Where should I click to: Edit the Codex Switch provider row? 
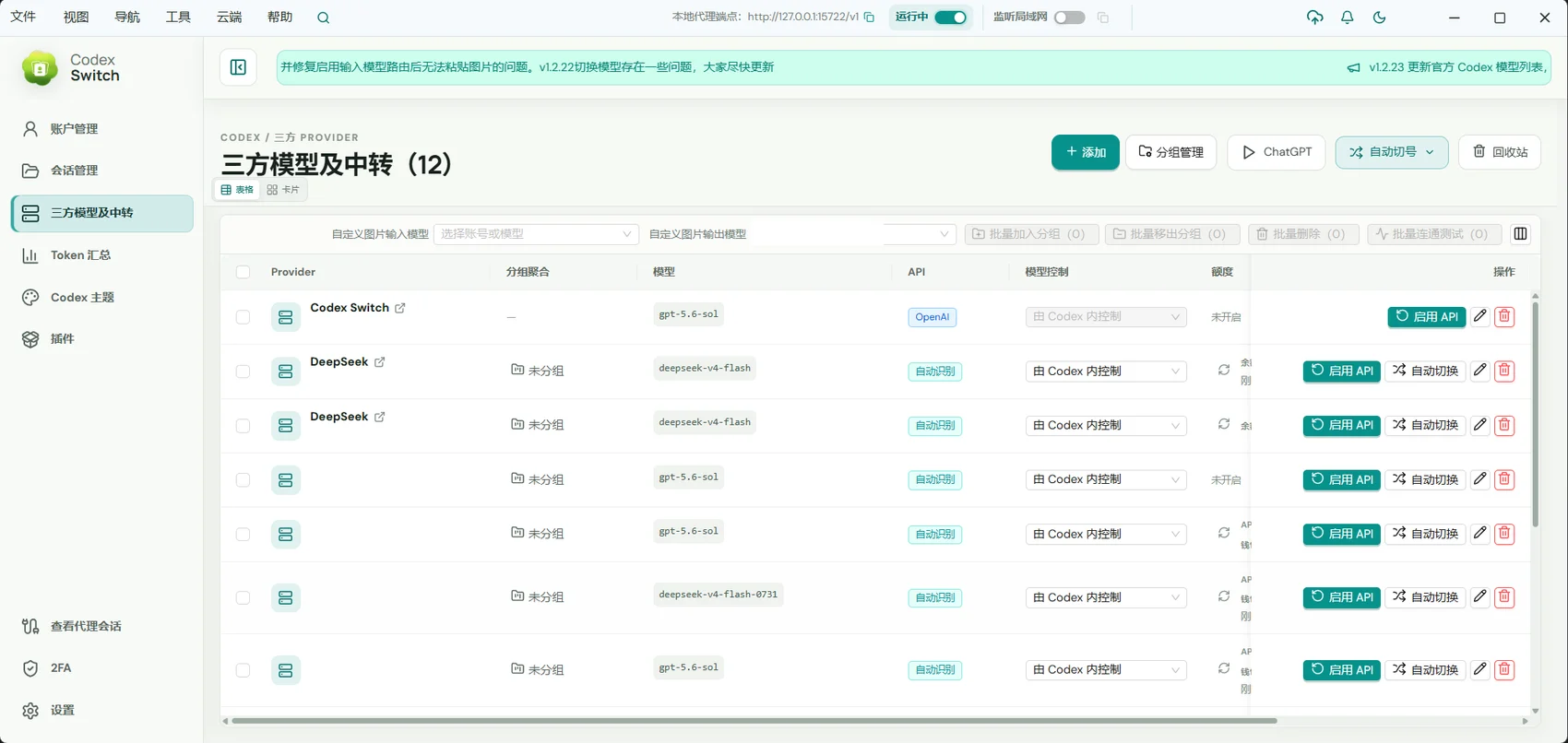(x=1480, y=316)
